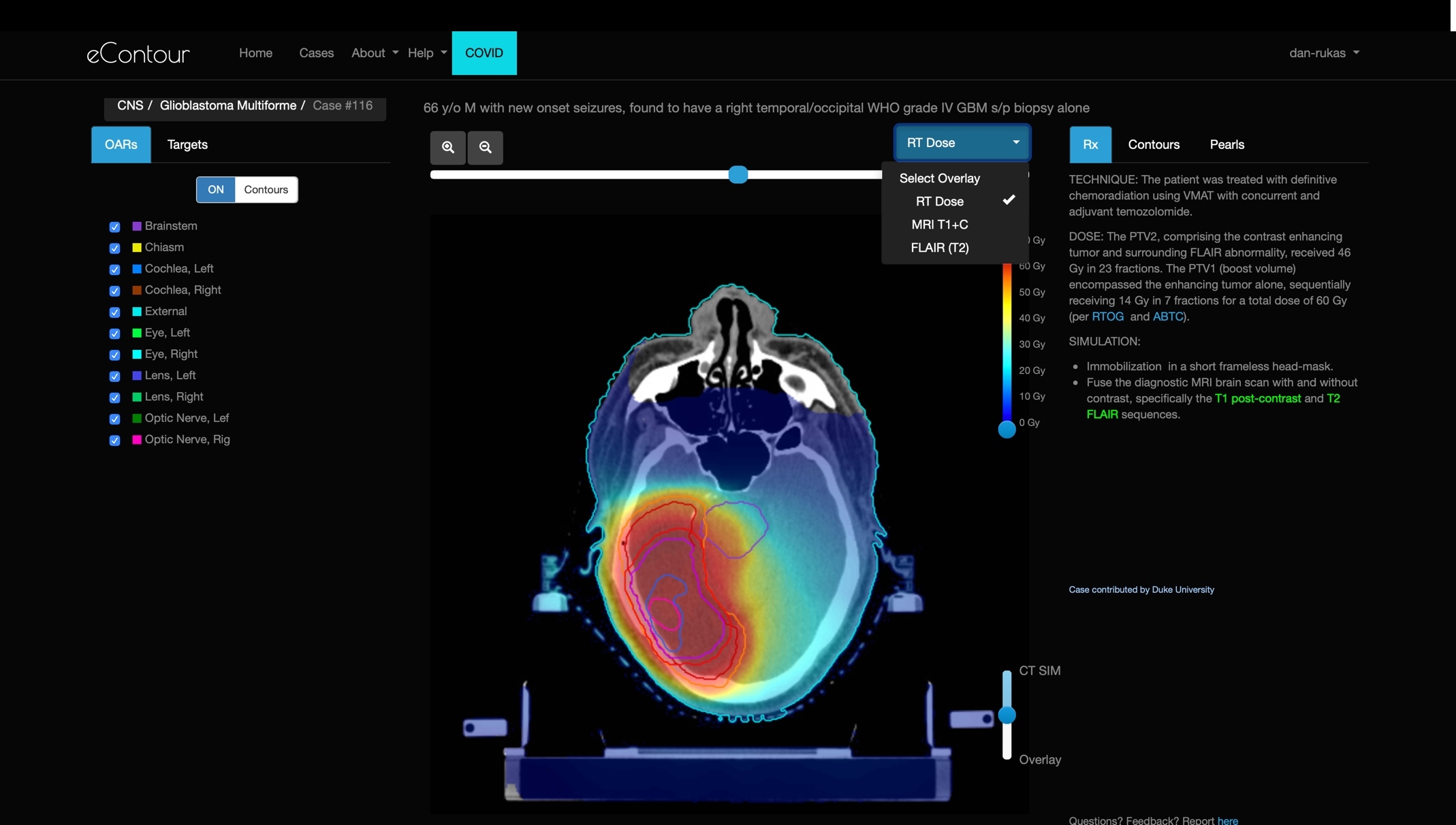This screenshot has height=825, width=1456.
Task: Click the Brainstem purple color swatch
Action: [137, 226]
